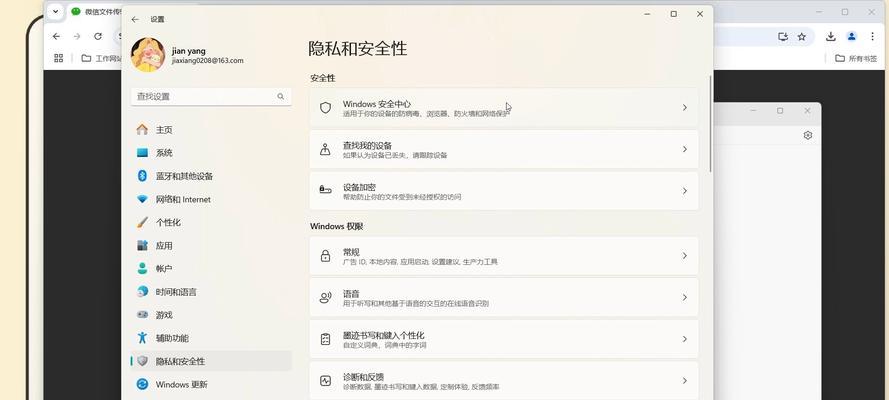Click the shield icon in Windows 安全中心 row
889x400 pixels.
[325, 108]
